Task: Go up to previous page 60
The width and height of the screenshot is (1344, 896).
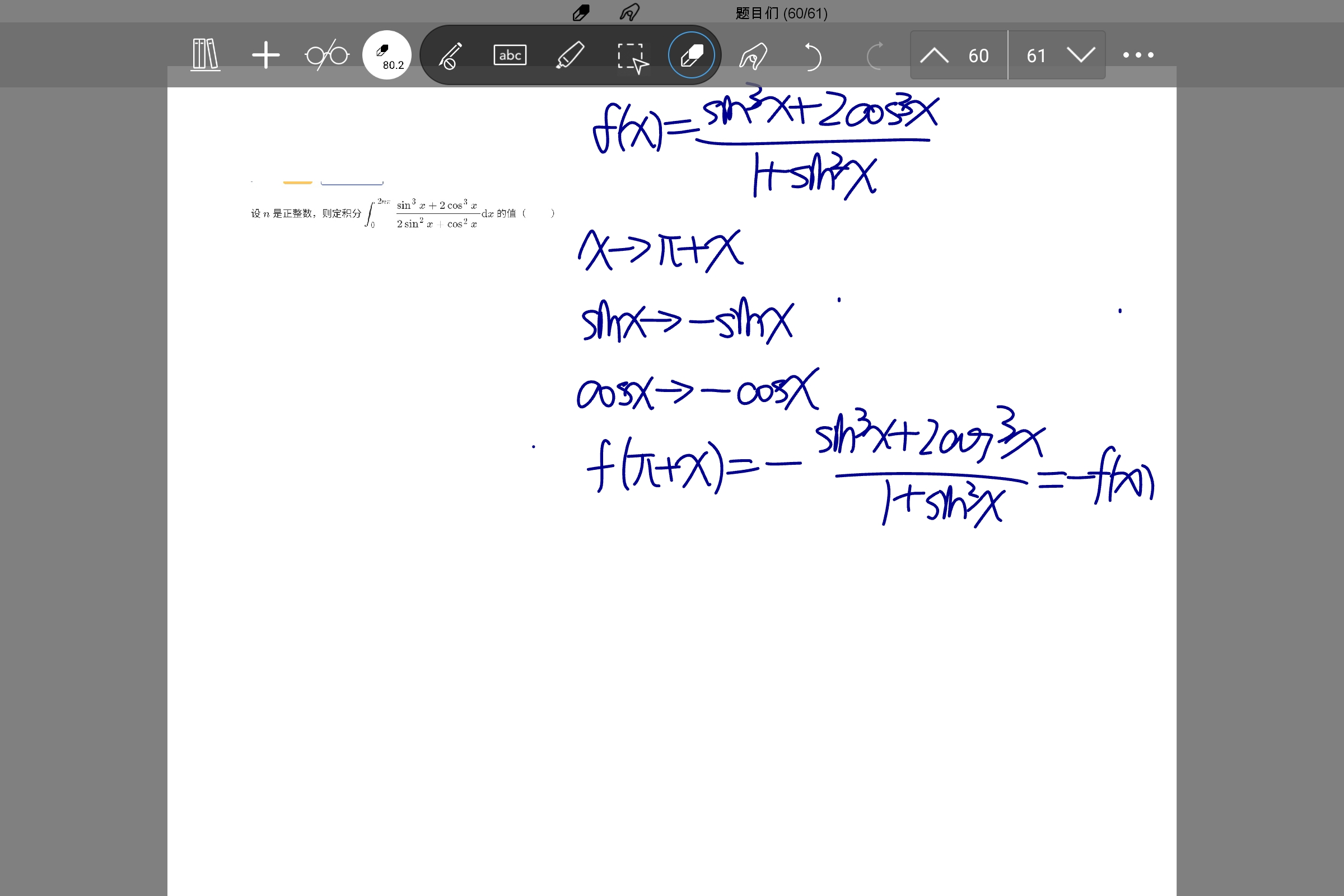Action: pyautogui.click(x=935, y=55)
